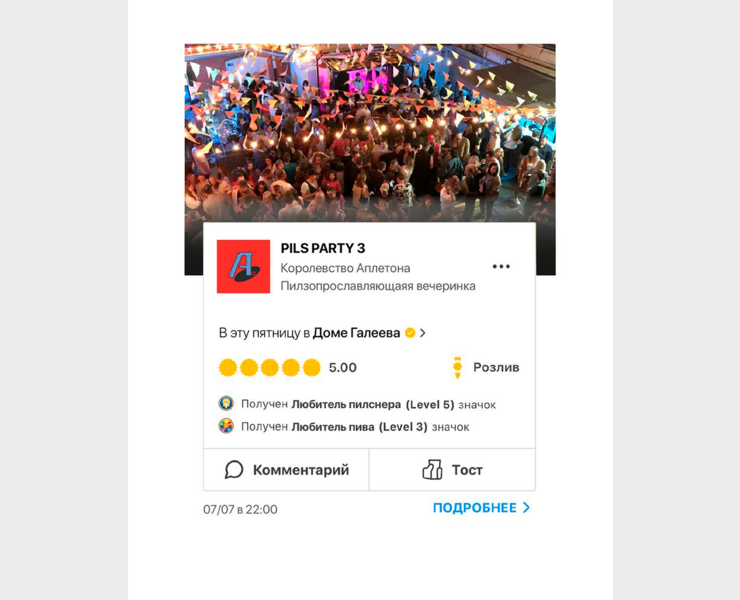The width and height of the screenshot is (740, 600).
Task: Click the arrow next to ПОДРОБНЕЕ
Action: coord(526,508)
